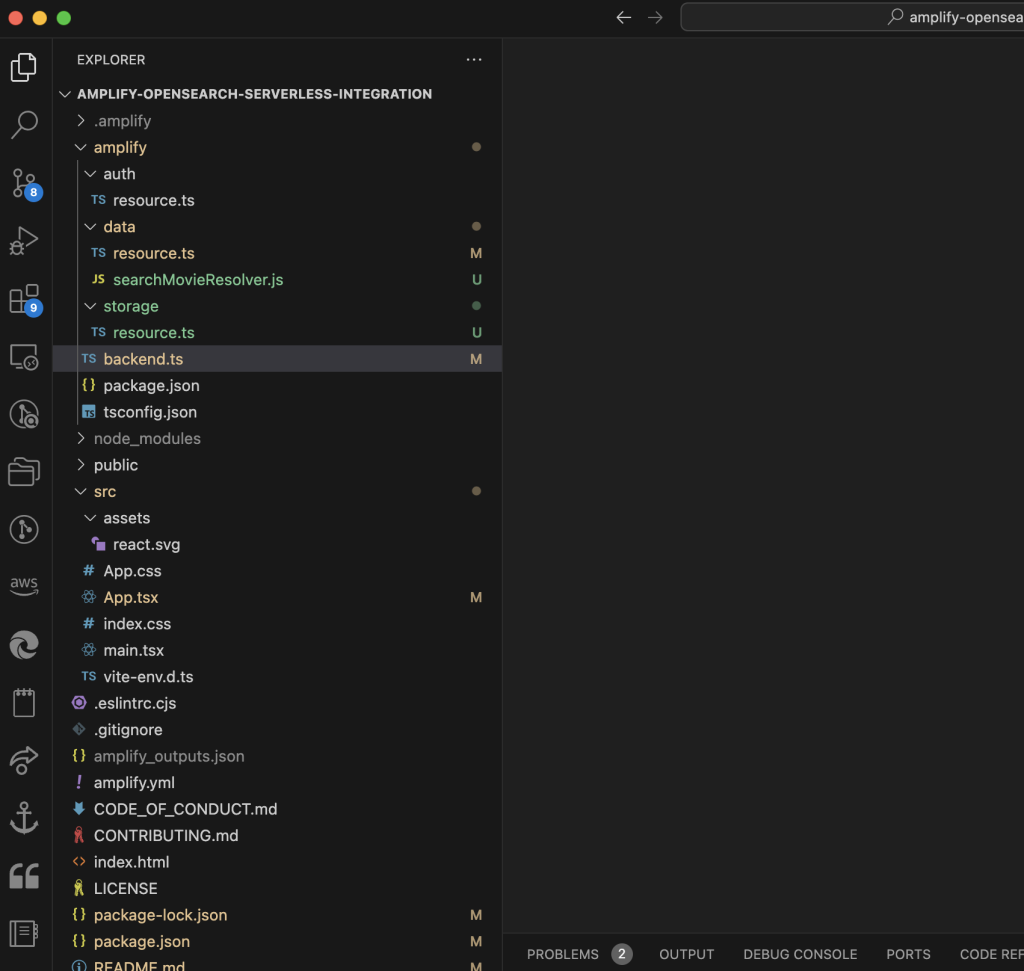Open the DEBUG CONSOLE tab

pos(800,954)
